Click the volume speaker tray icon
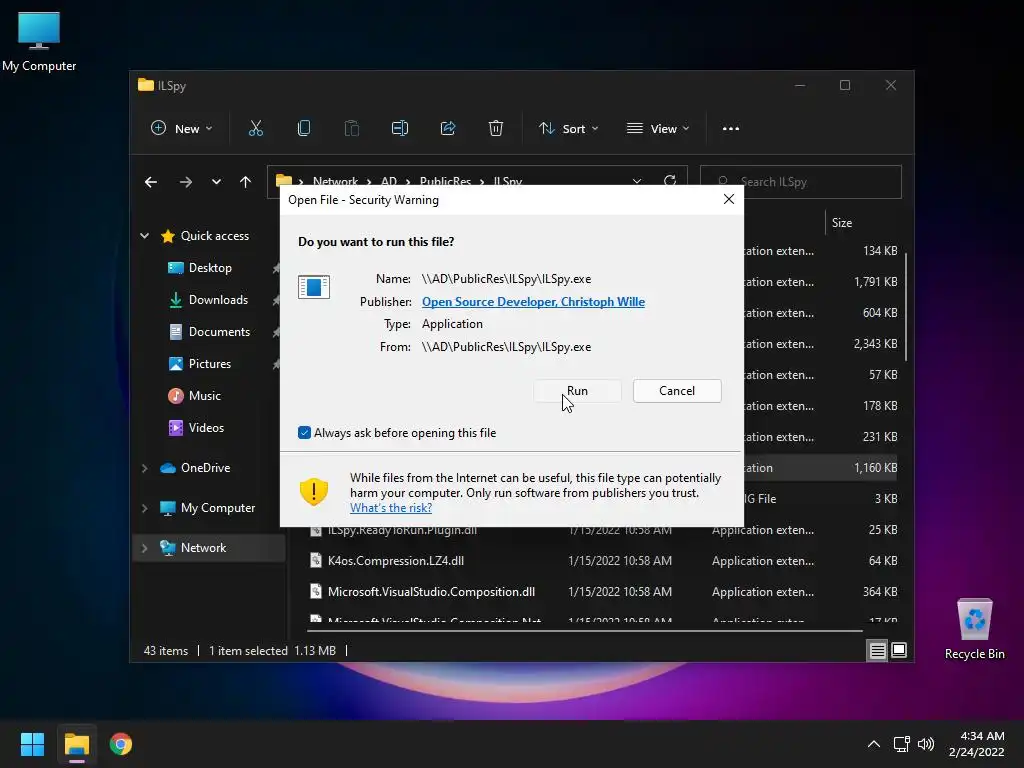 (925, 744)
